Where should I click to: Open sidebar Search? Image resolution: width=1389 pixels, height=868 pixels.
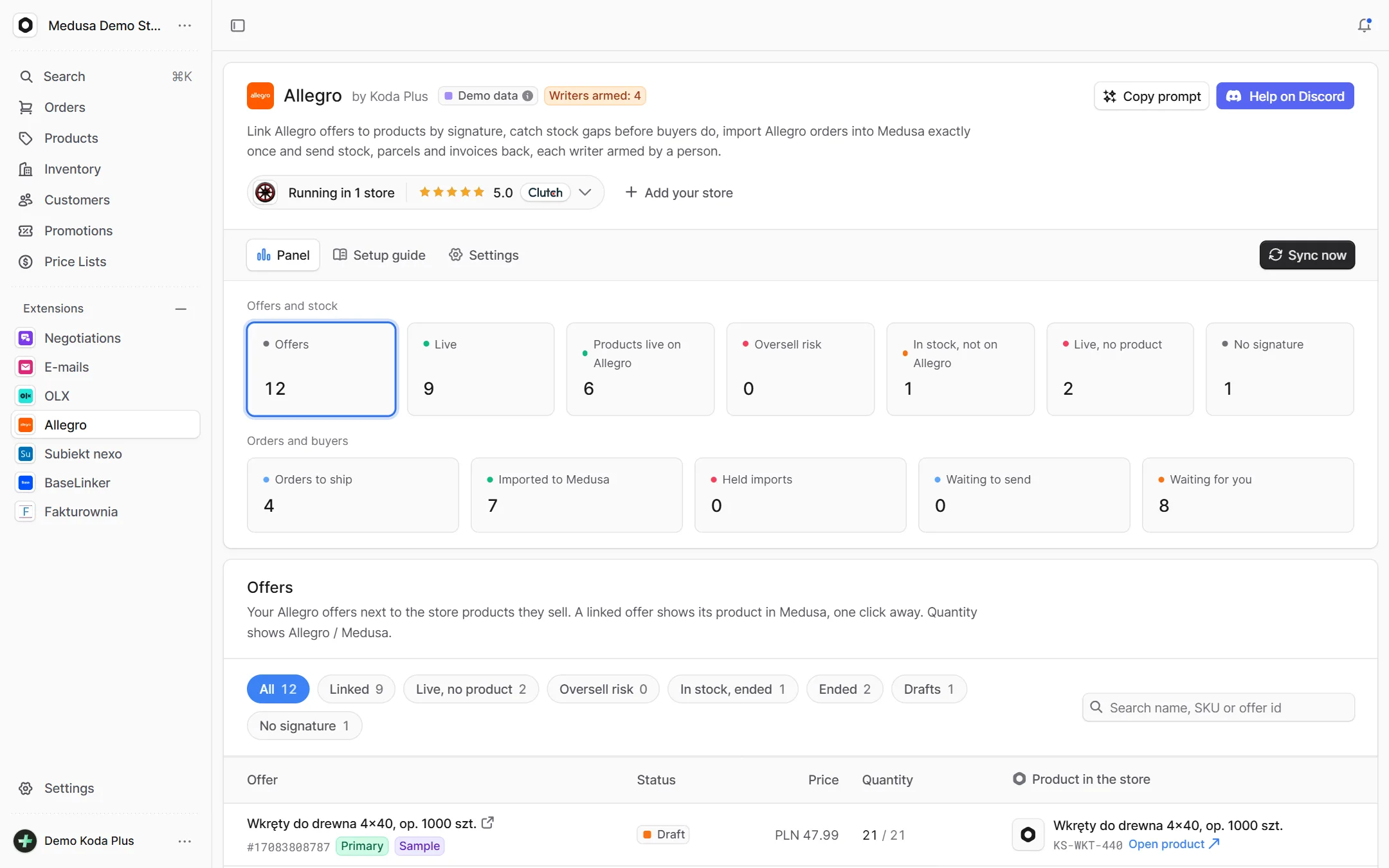tap(106, 77)
